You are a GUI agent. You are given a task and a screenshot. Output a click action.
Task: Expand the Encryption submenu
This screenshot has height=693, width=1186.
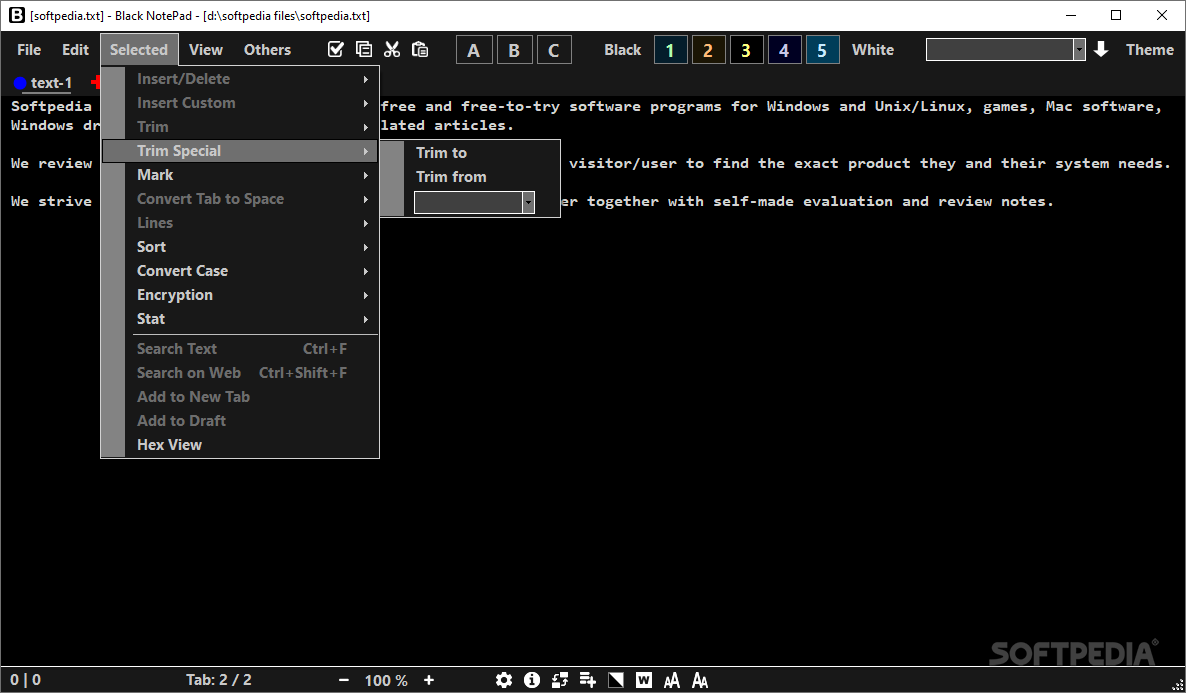[x=241, y=295]
